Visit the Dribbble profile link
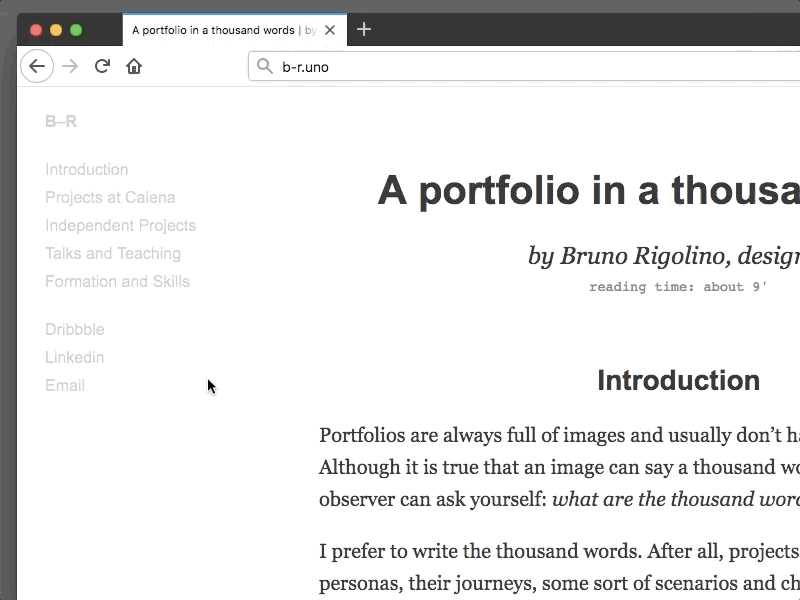 tap(74, 330)
